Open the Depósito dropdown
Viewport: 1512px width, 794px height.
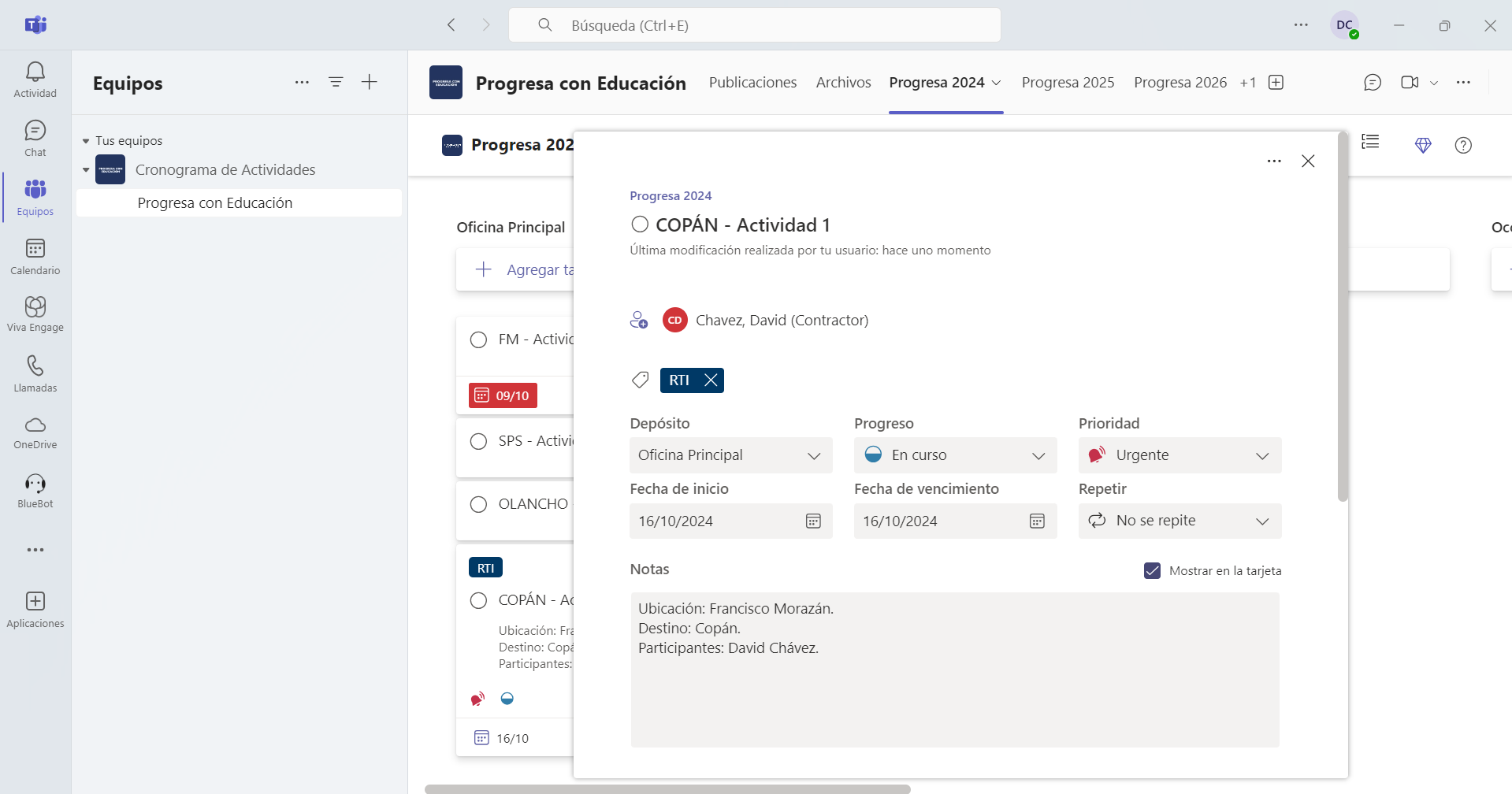pyautogui.click(x=730, y=455)
